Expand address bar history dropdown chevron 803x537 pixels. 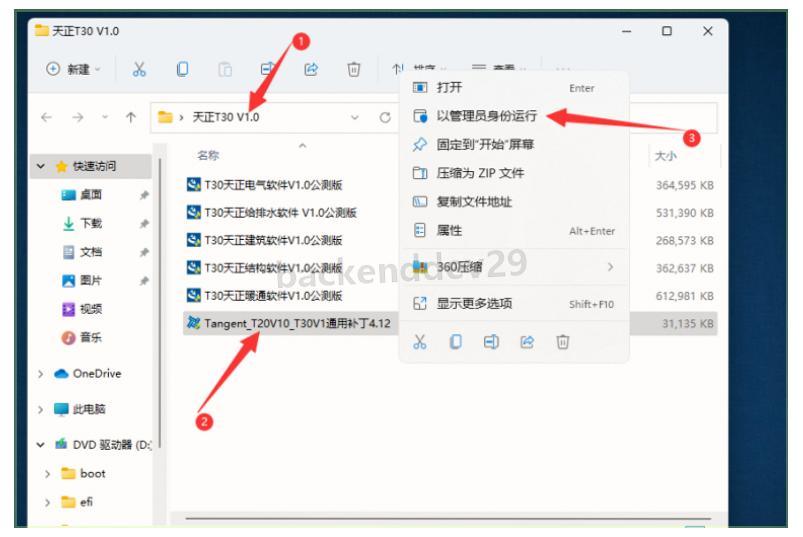point(355,118)
